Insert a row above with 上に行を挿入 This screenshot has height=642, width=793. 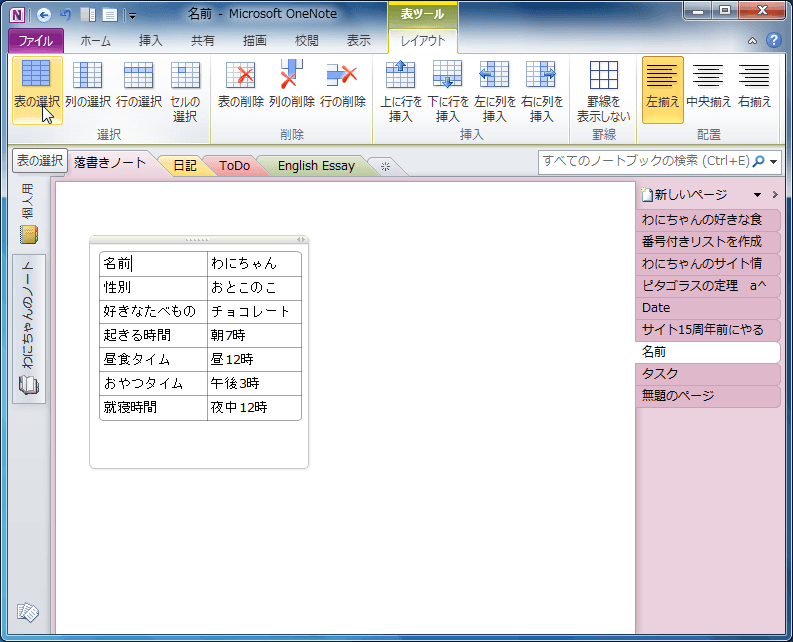(x=401, y=90)
